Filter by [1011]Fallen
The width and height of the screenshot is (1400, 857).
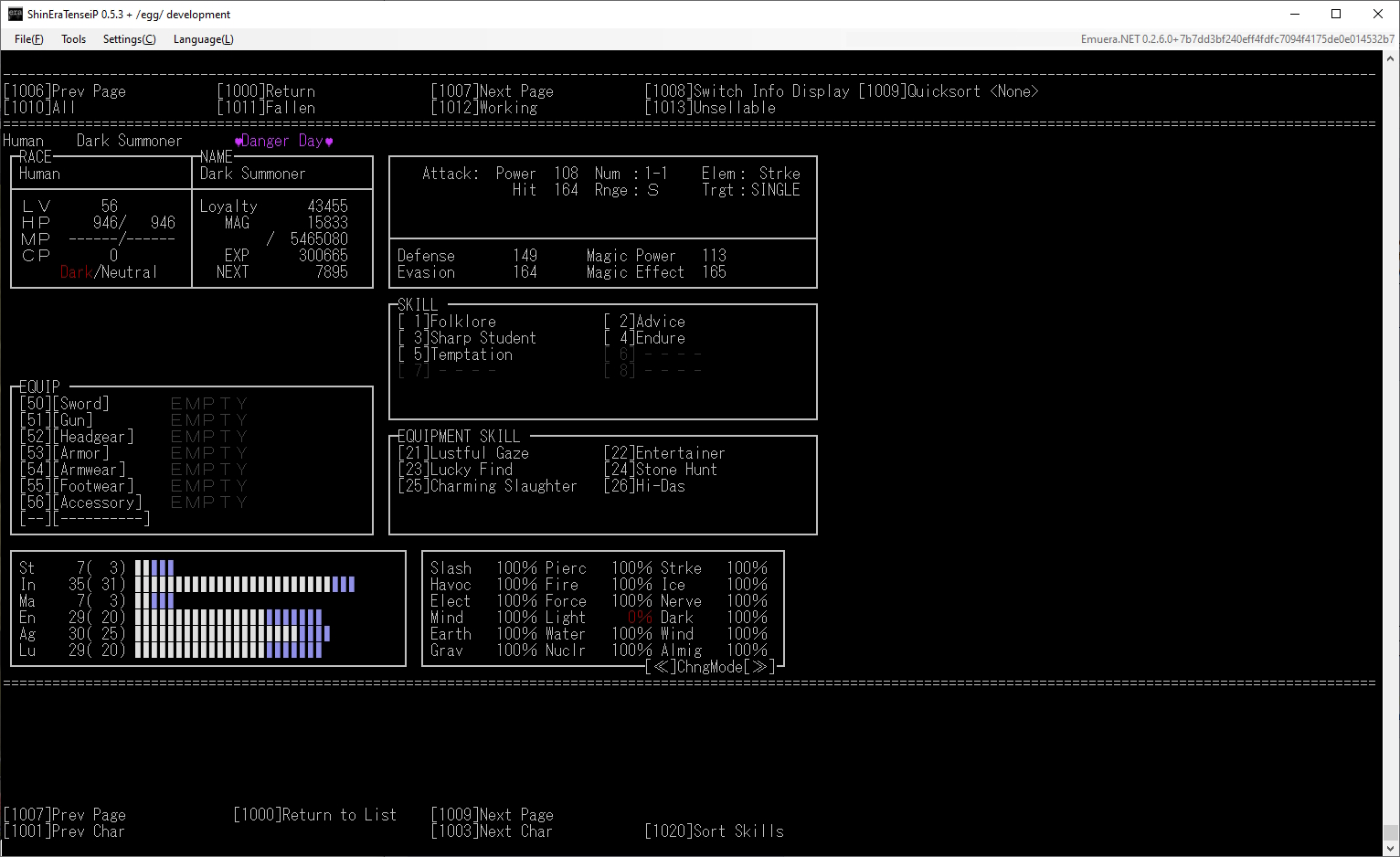pyautogui.click(x=266, y=108)
